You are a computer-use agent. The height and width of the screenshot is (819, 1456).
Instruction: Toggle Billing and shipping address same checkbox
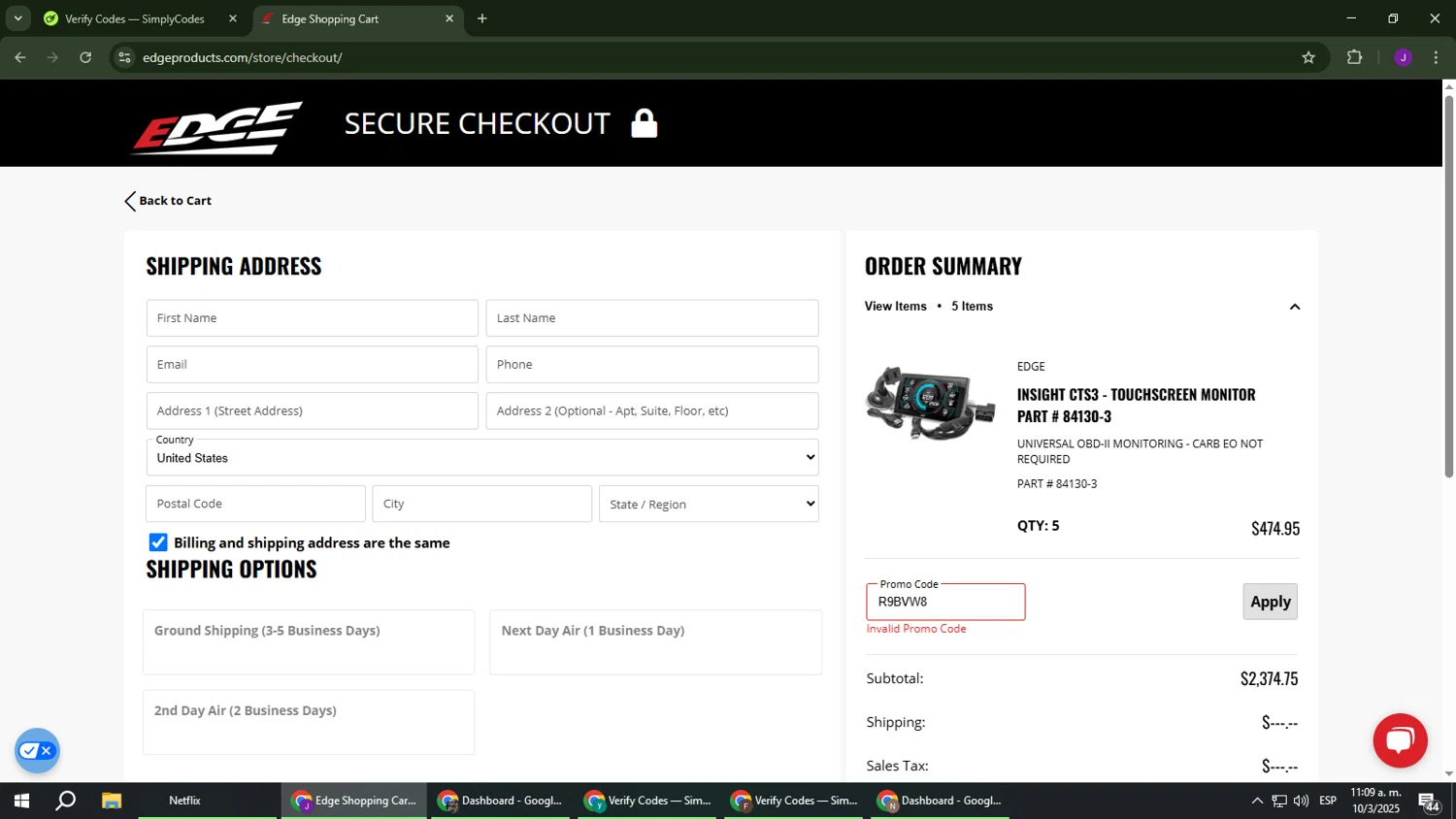pos(158,542)
